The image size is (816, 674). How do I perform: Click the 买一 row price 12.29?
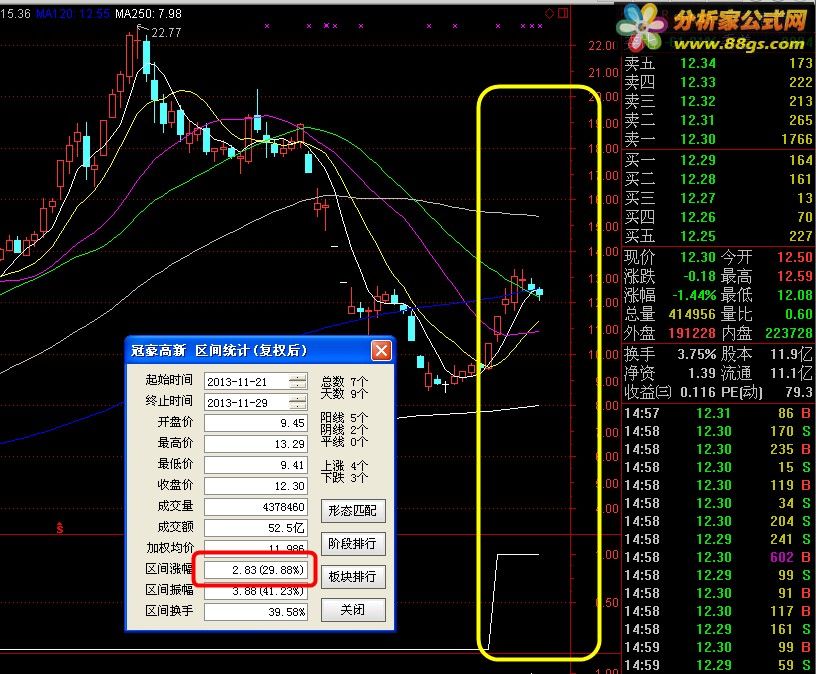[x=698, y=160]
